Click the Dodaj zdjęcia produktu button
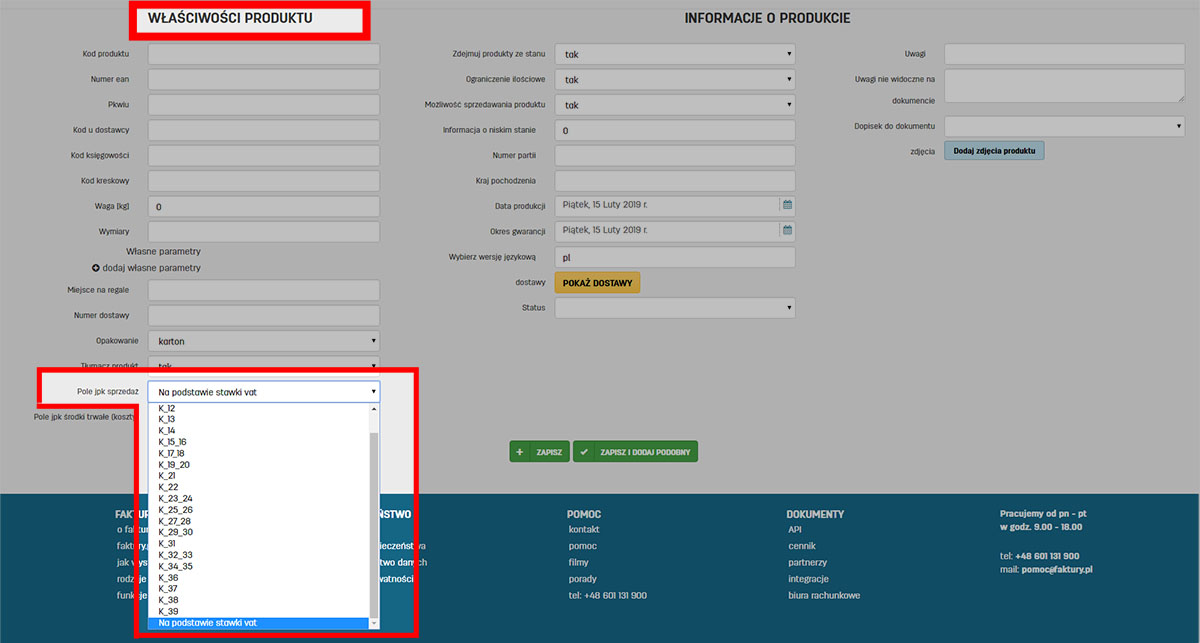Viewport: 1200px width, 643px height. pyautogui.click(x=993, y=151)
